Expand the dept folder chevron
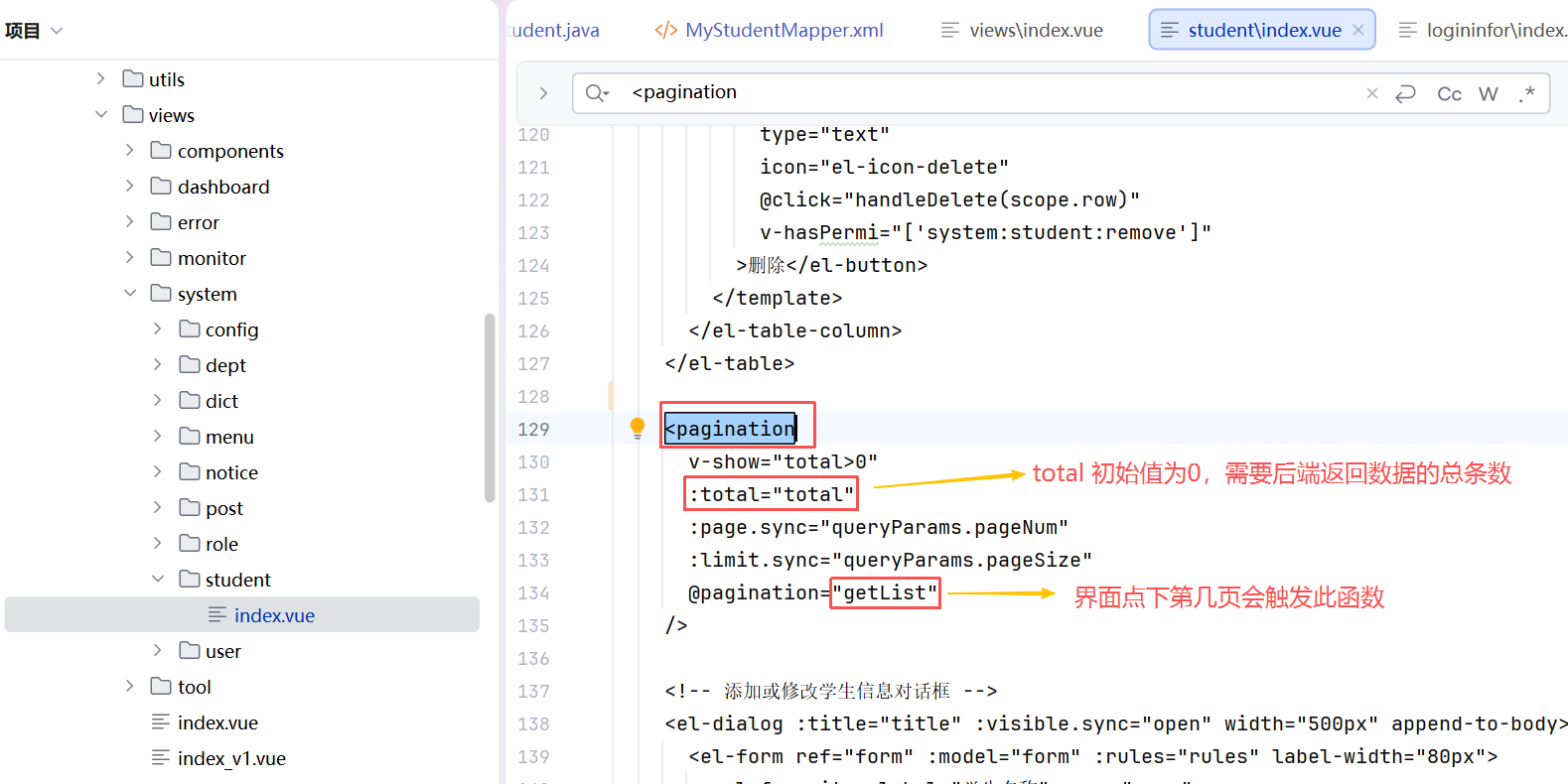1568x784 pixels. (x=157, y=364)
